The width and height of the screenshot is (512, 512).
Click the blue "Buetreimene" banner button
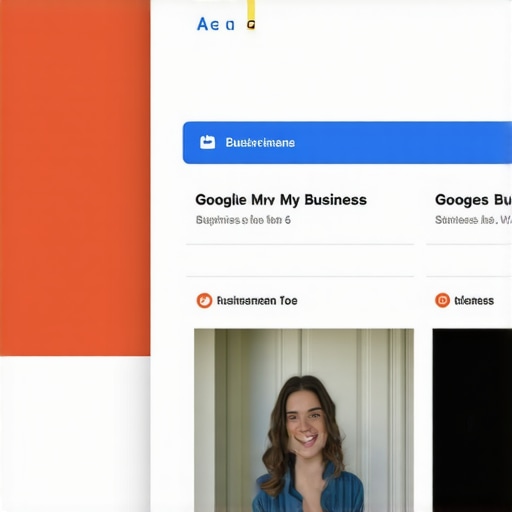pos(347,143)
